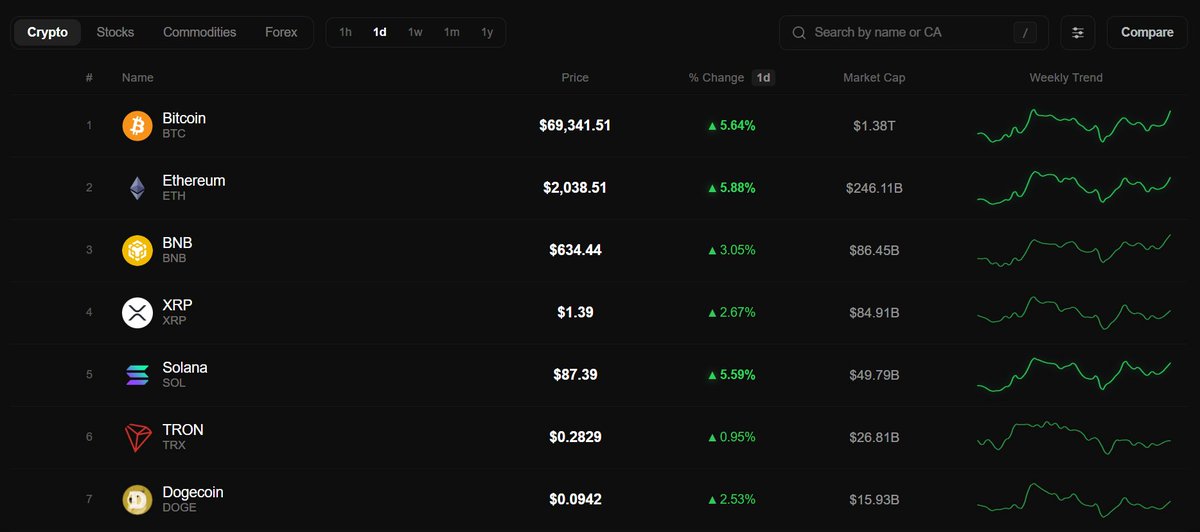This screenshot has width=1200, height=532.
Task: Sort by the Market Cap column header
Action: tap(874, 78)
